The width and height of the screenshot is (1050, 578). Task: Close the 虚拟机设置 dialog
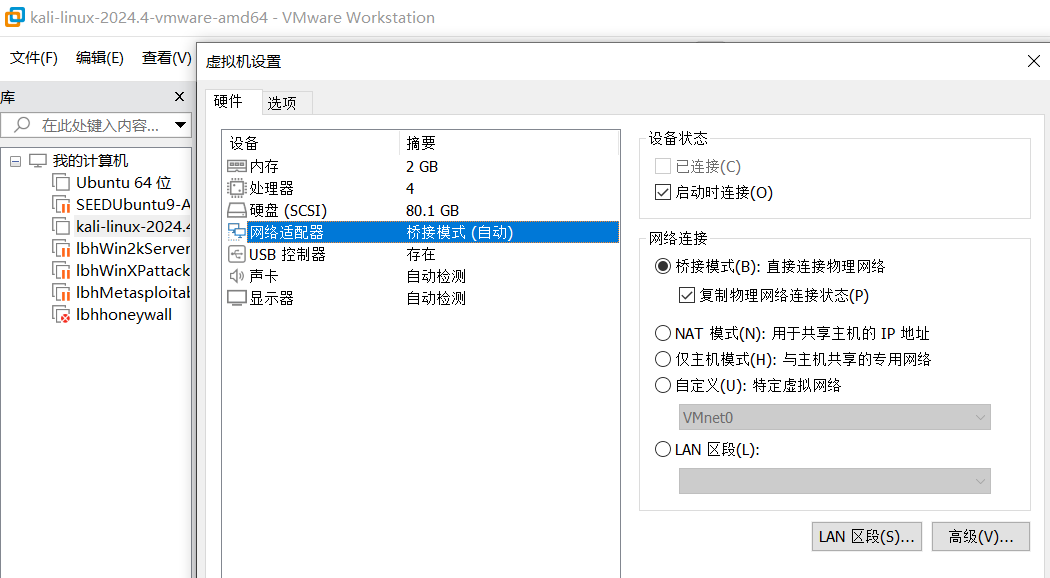tap(1033, 61)
